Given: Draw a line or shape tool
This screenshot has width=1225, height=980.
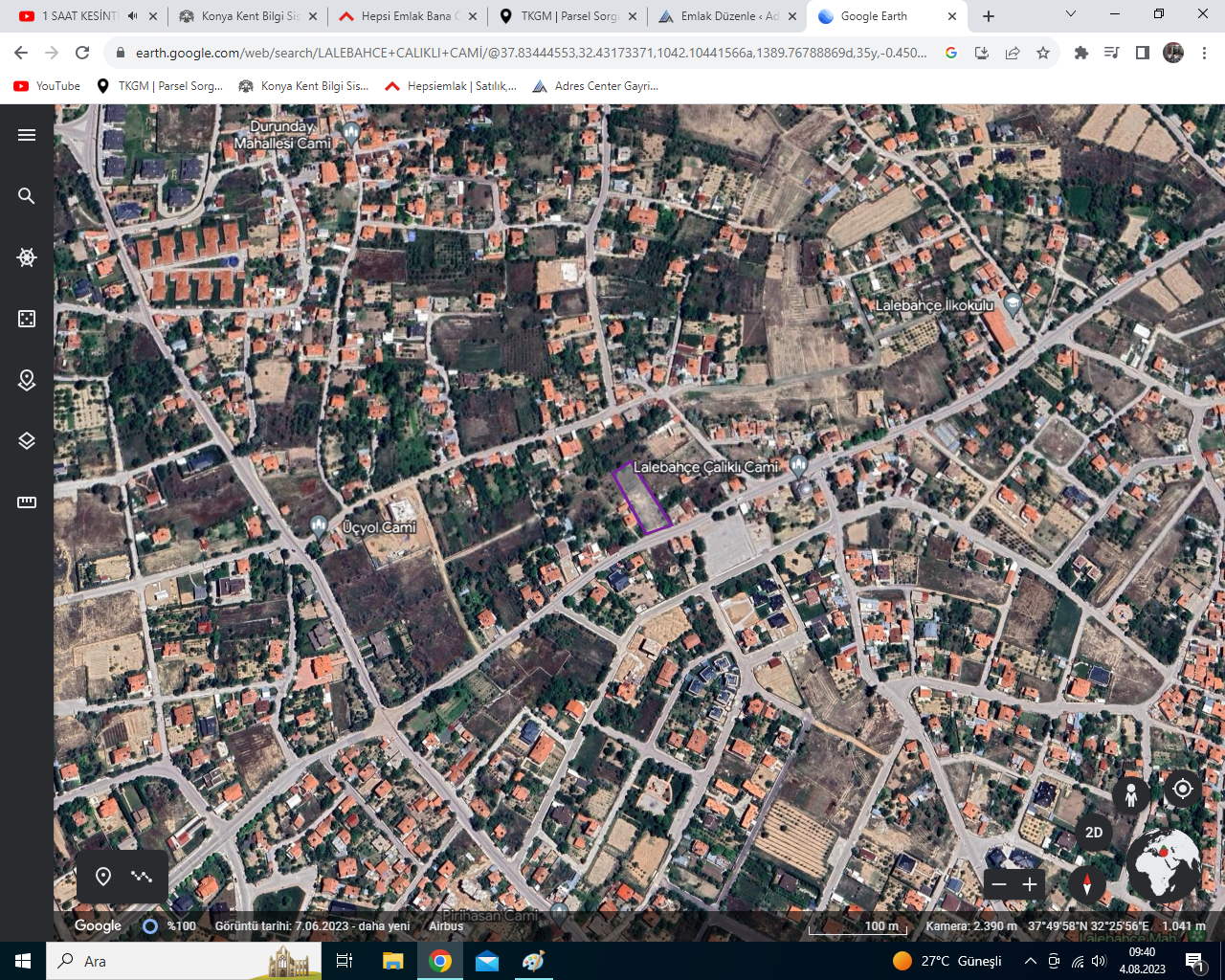Looking at the screenshot, I should click(x=142, y=877).
